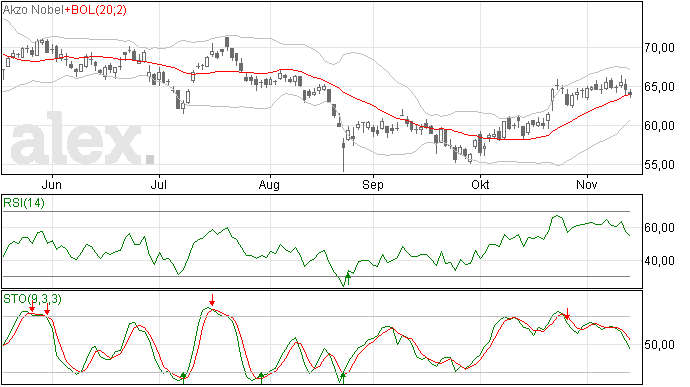Click the 65,00 price axis value
The height and width of the screenshot is (387, 690).
(659, 87)
